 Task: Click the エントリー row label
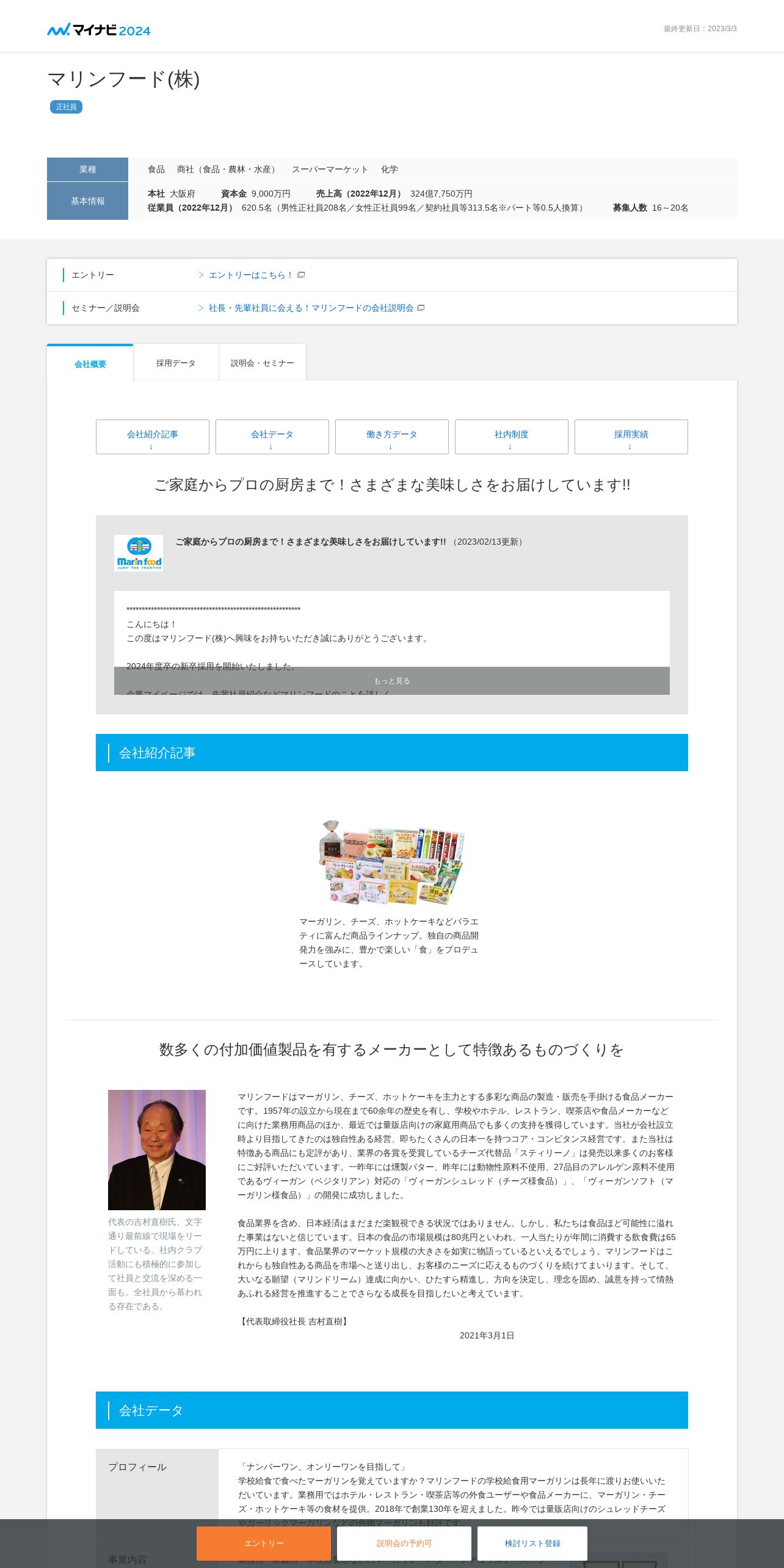coord(93,275)
